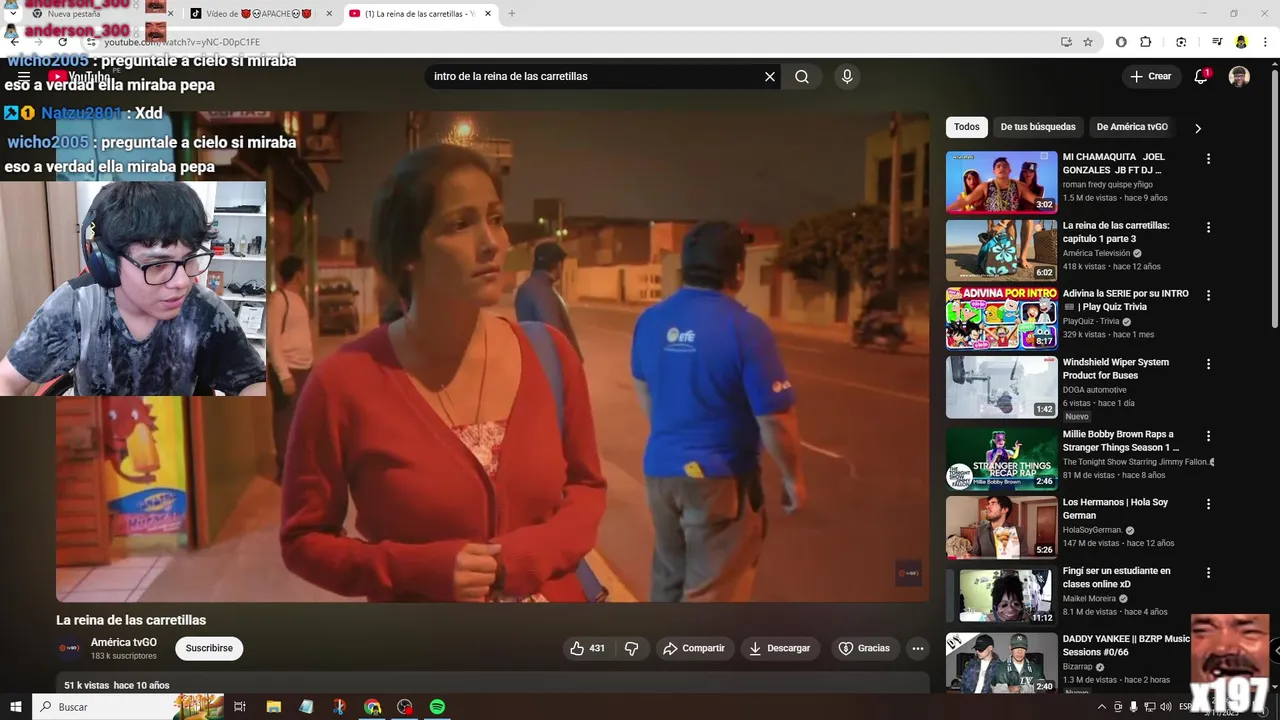Click the Chrome media controls icon
1280x720 pixels.
point(1217,42)
